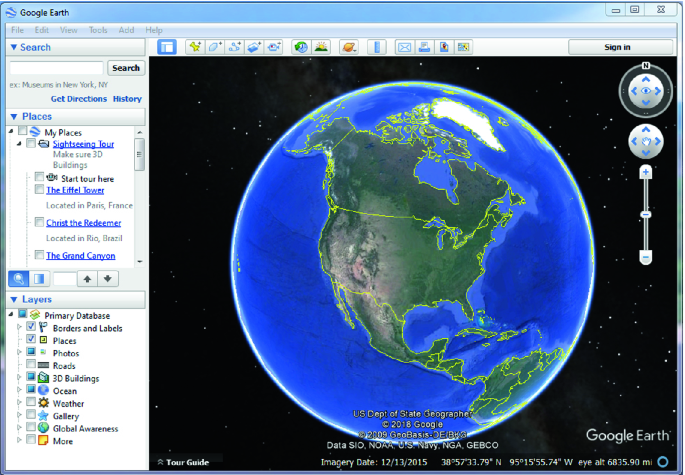The width and height of the screenshot is (685, 475).
Task: Enable the Roads layer checkbox
Action: pyautogui.click(x=31, y=366)
